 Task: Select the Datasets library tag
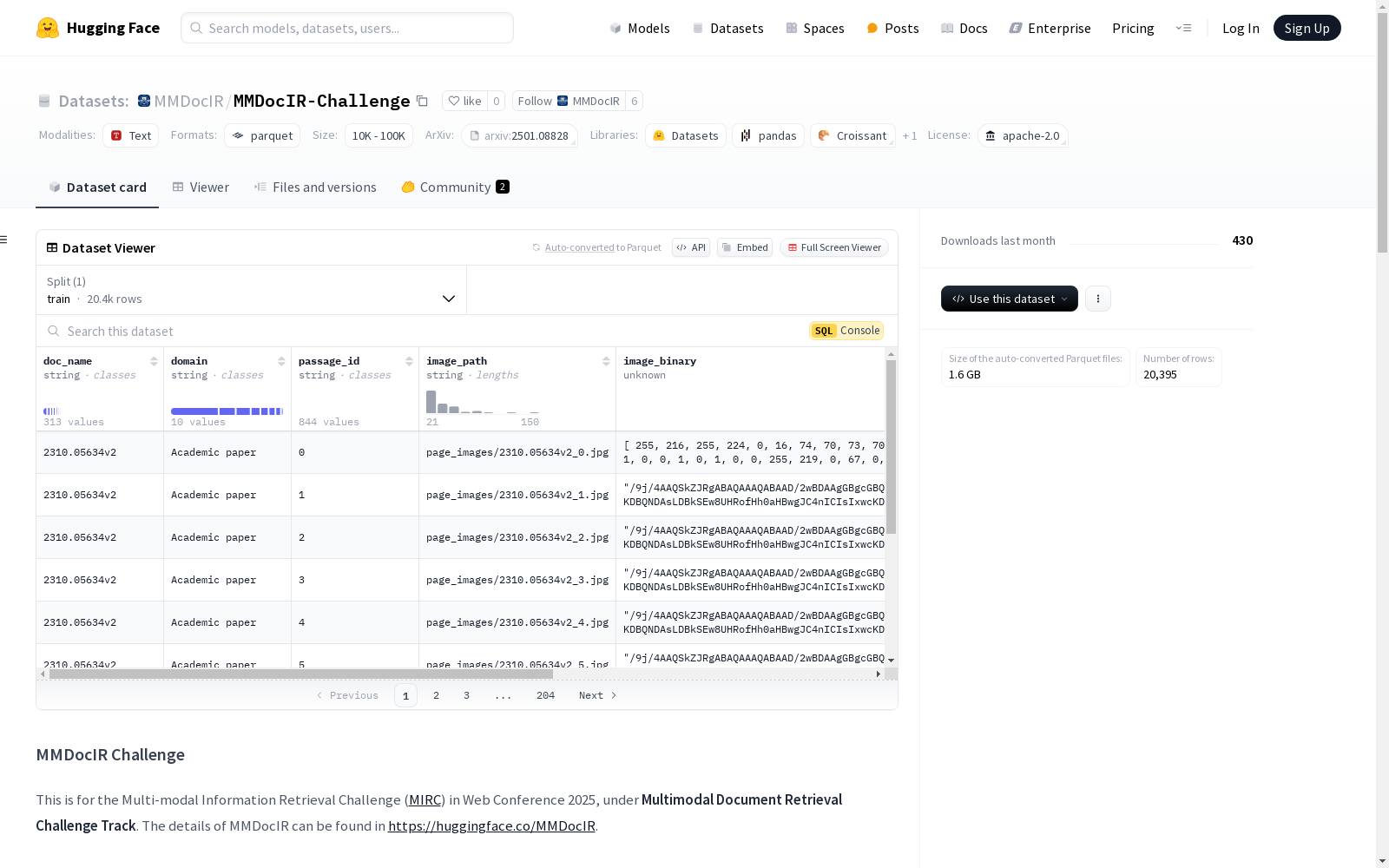686,135
